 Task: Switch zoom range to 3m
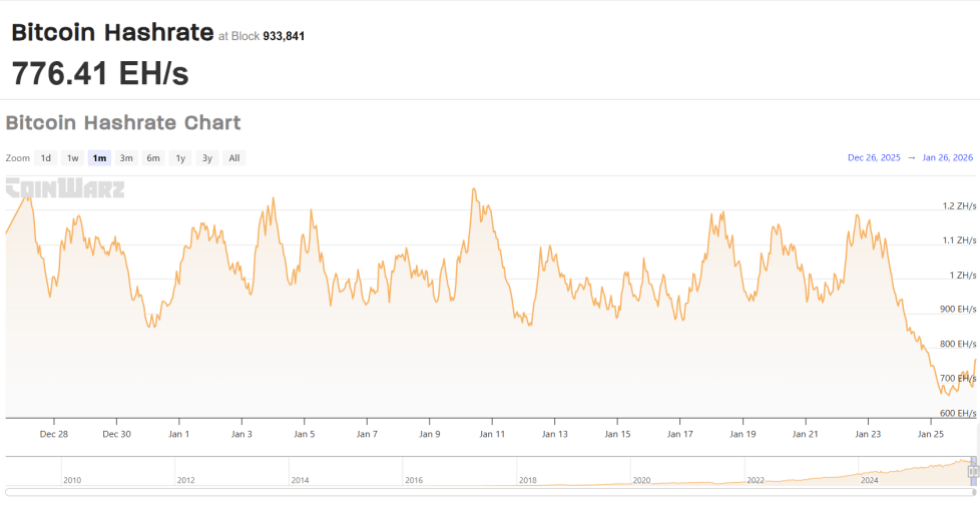[x=126, y=158]
